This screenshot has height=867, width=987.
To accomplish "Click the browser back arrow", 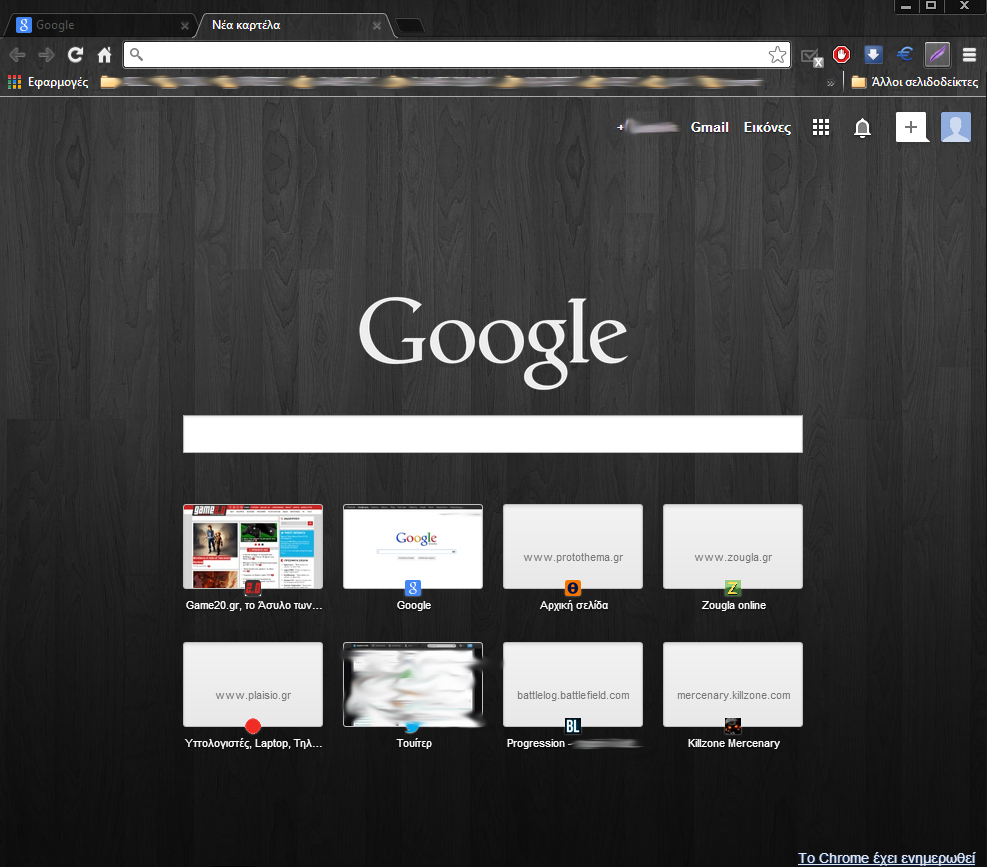I will click(x=17, y=55).
